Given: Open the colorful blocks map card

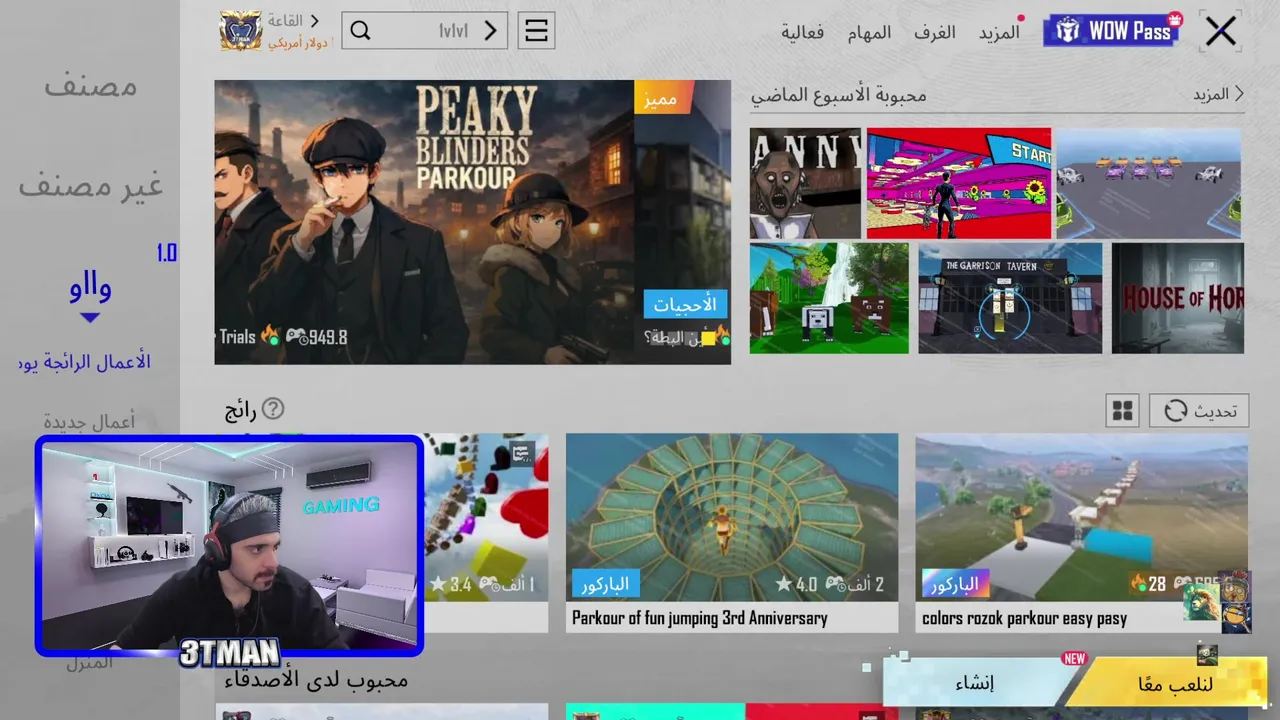Looking at the screenshot, I should [486, 532].
